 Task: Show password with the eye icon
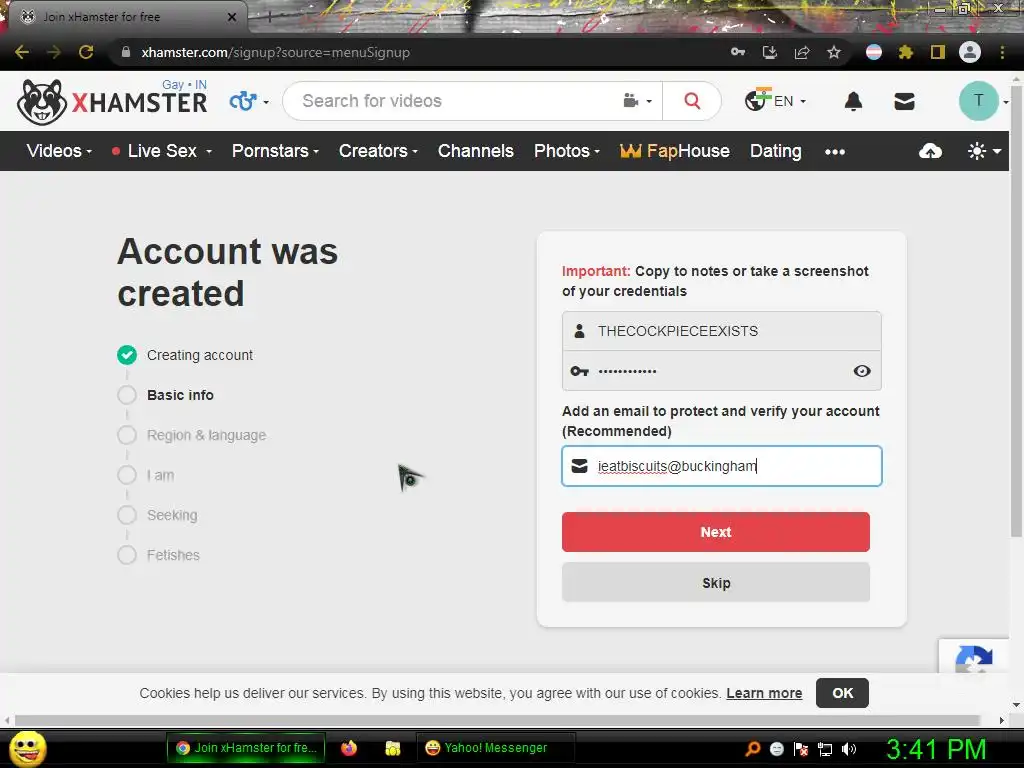coord(862,371)
